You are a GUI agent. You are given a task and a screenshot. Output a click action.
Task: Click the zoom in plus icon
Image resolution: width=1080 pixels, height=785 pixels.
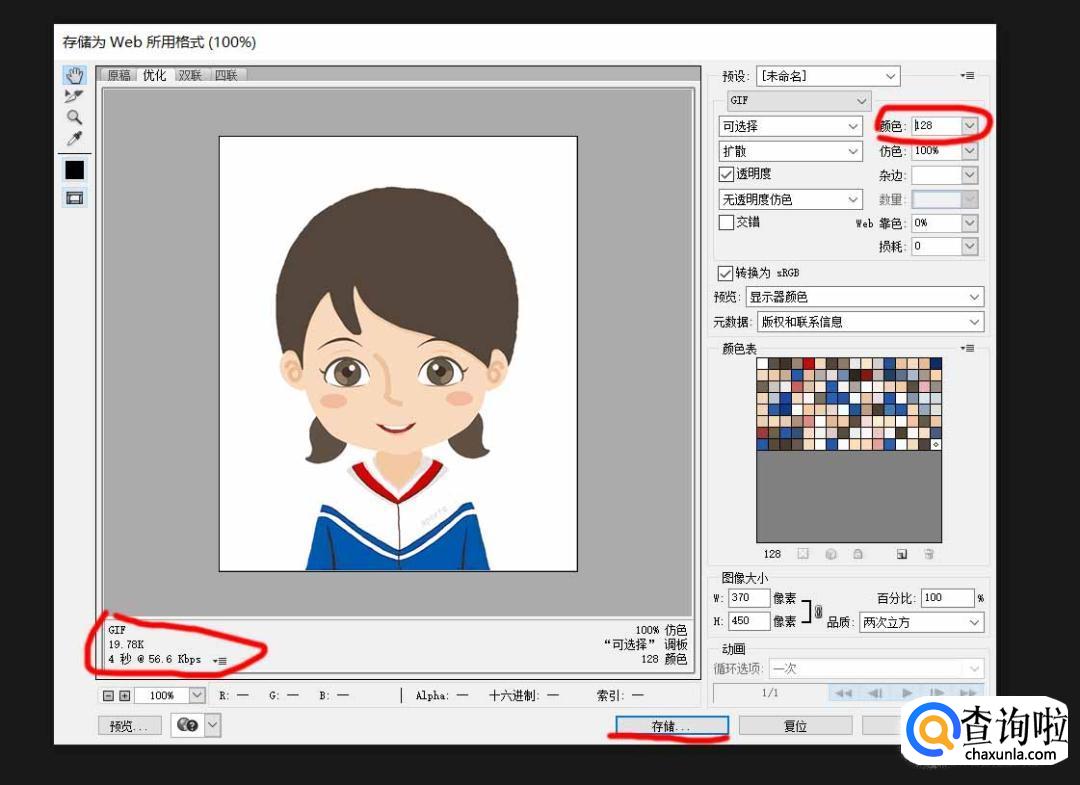(124, 695)
